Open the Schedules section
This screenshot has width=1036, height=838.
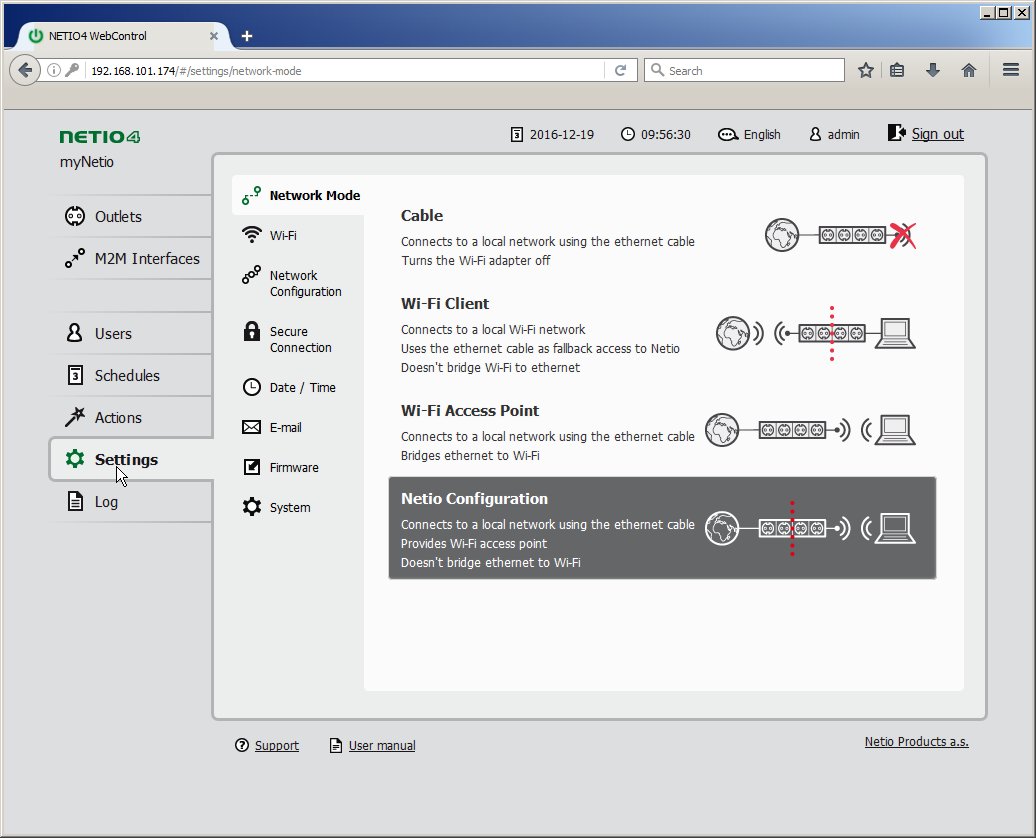click(127, 376)
